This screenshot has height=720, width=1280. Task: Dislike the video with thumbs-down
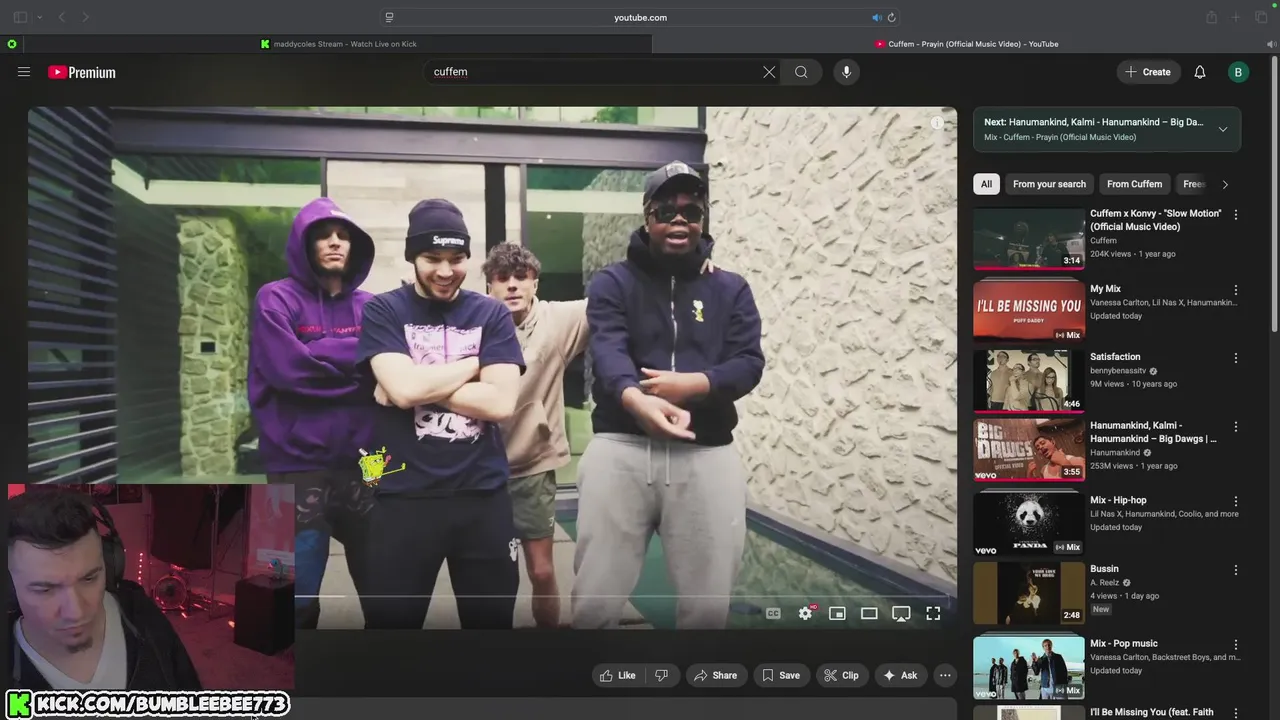pos(661,675)
